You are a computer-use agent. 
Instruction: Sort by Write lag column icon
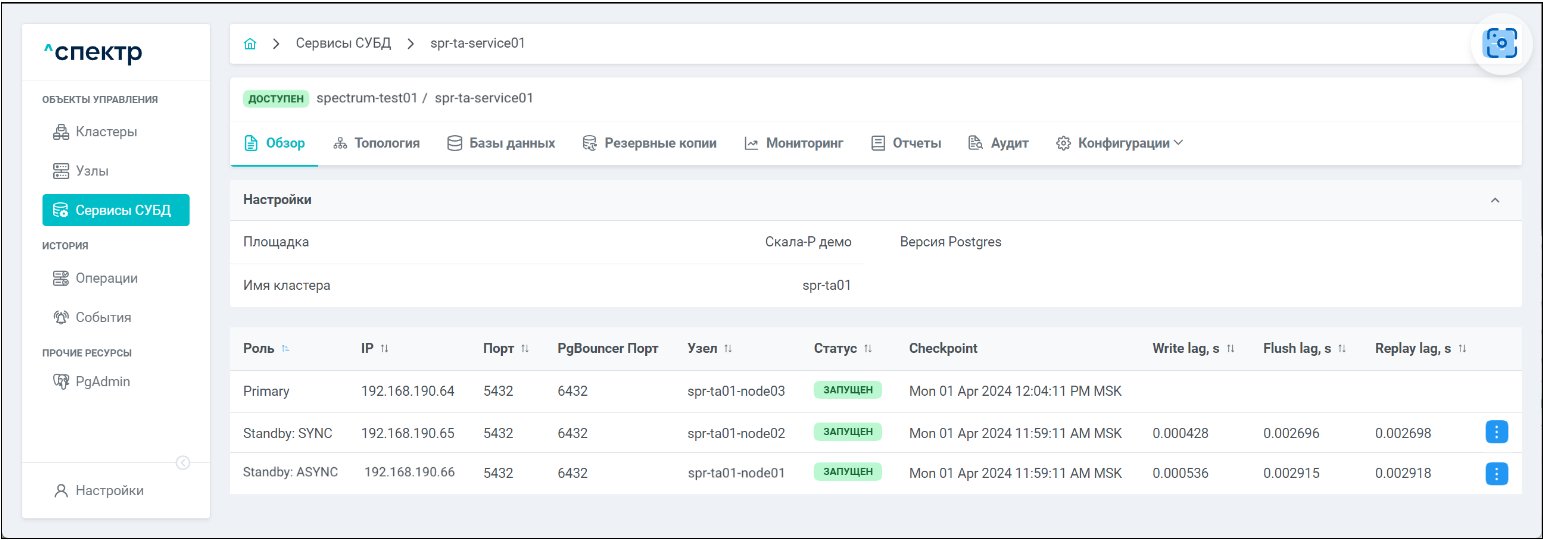tap(1230, 349)
